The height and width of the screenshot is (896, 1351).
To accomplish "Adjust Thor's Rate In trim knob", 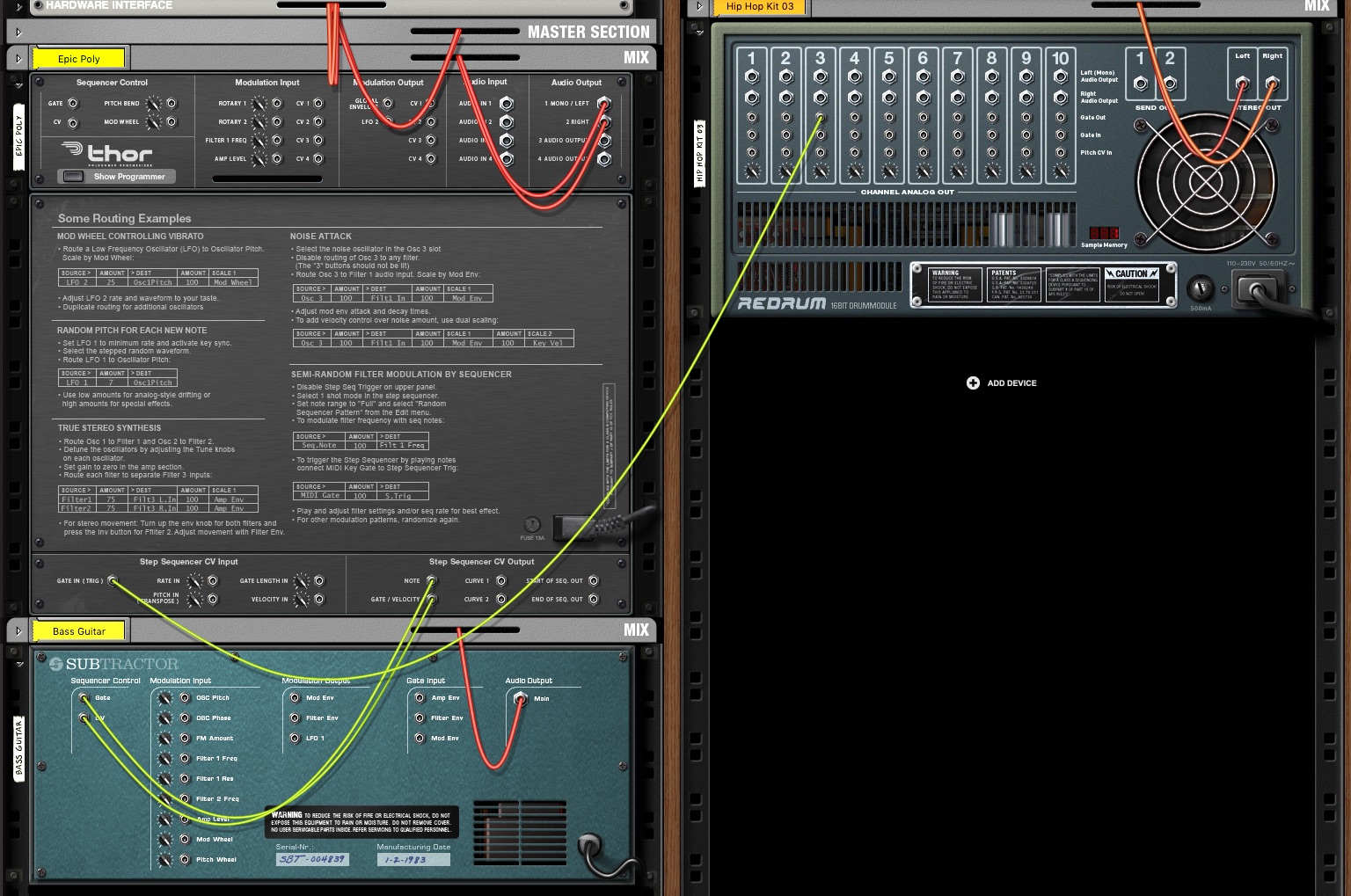I will tap(195, 580).
